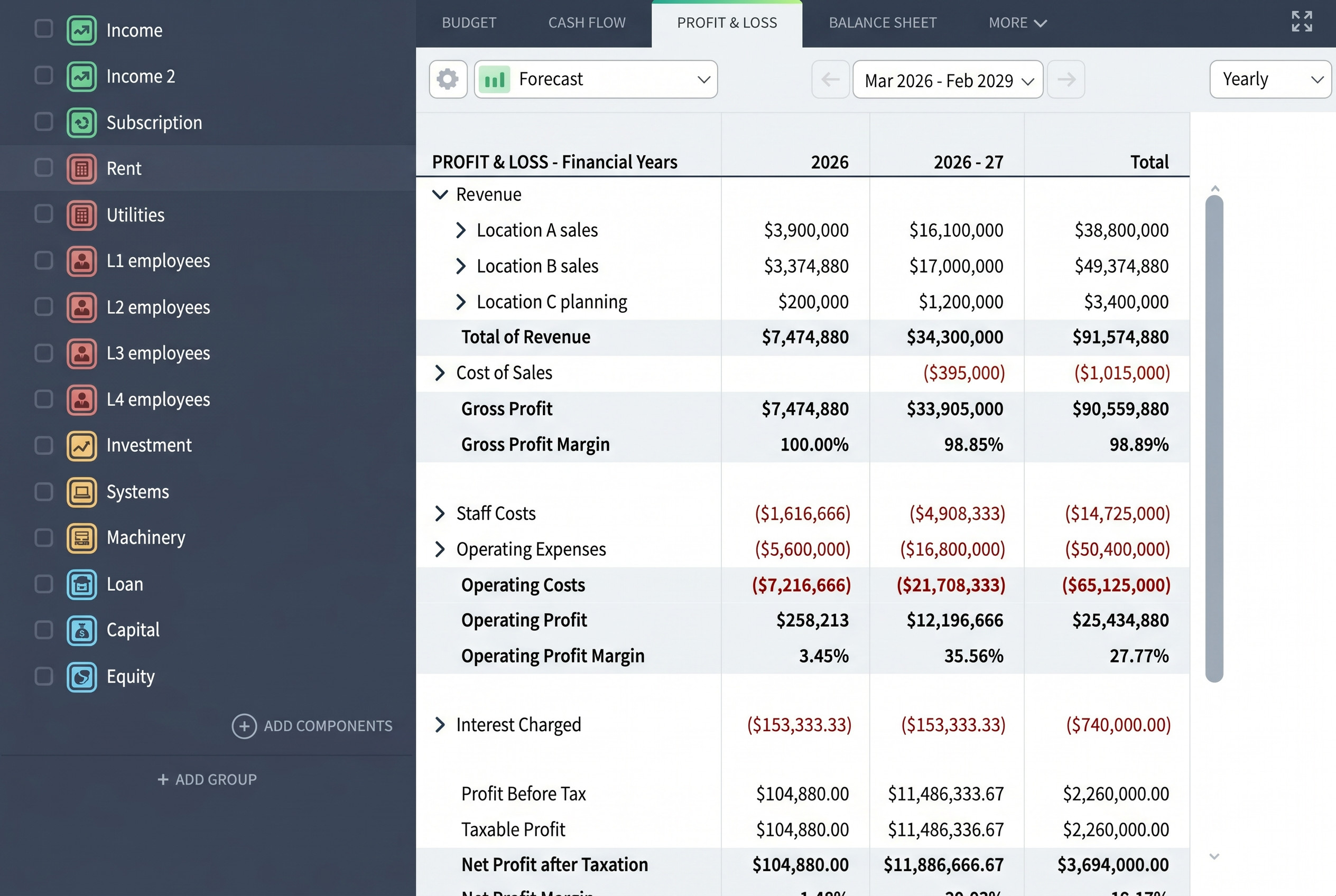Expand the Location A sales row

coord(461,230)
